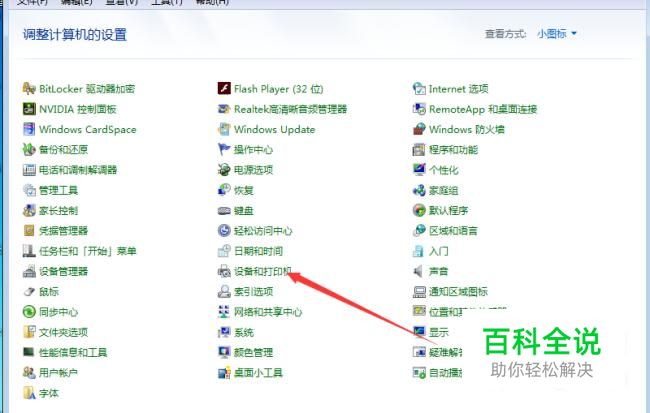This screenshot has height=413, width=650.
Task: Open 同步中心 green sync icon
Action: 29,312
